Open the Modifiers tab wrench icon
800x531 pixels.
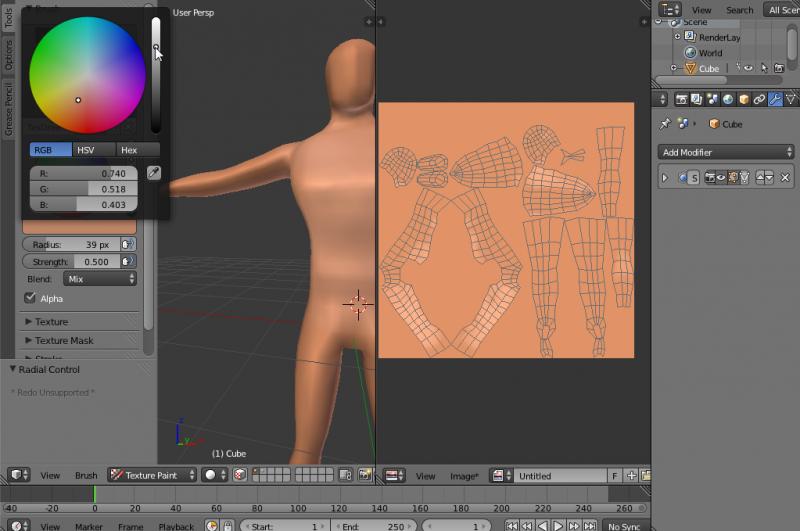pos(775,99)
